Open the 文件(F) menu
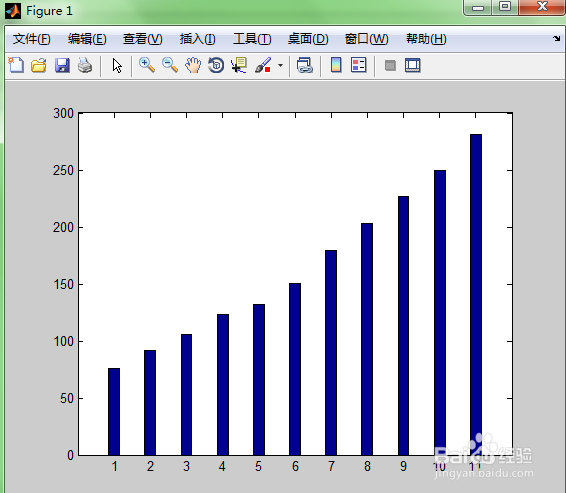Viewport: 566px width, 493px height. pyautogui.click(x=31, y=39)
